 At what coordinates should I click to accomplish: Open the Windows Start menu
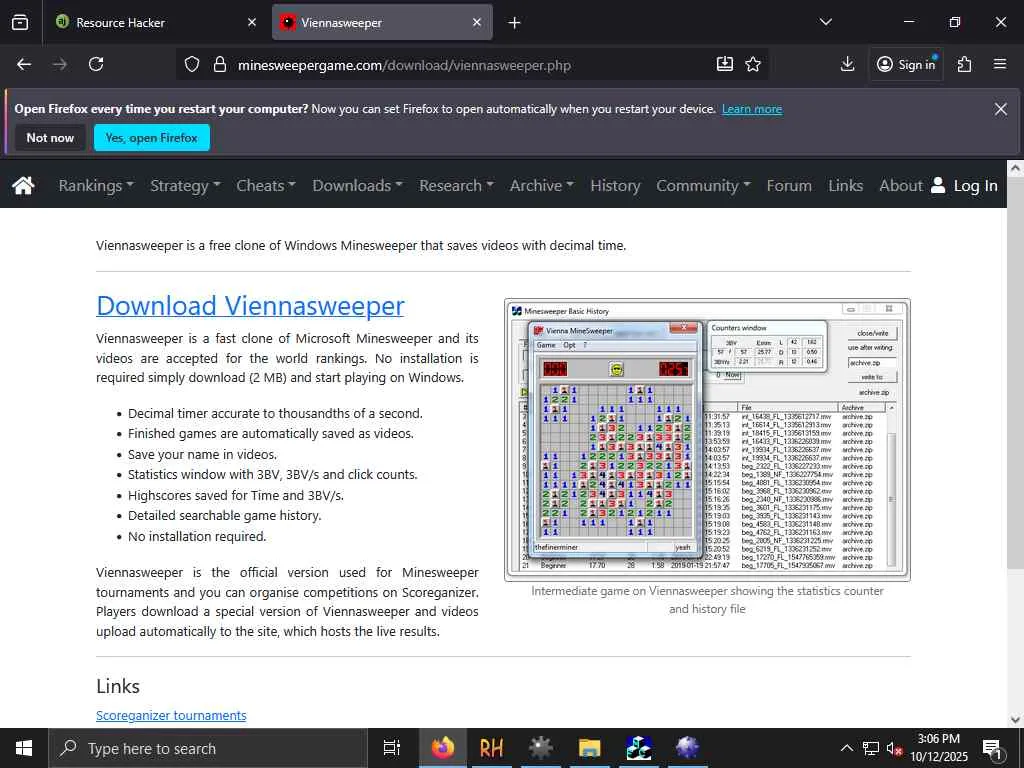pyautogui.click(x=24, y=748)
